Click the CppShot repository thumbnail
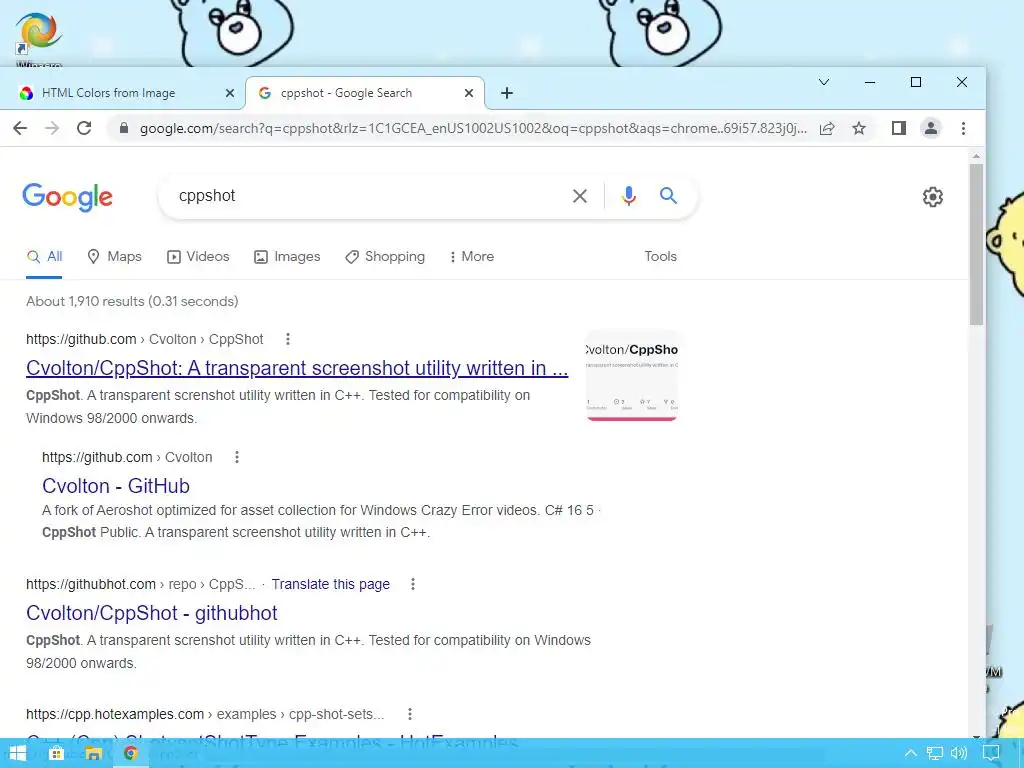The width and height of the screenshot is (1024, 768). click(632, 376)
